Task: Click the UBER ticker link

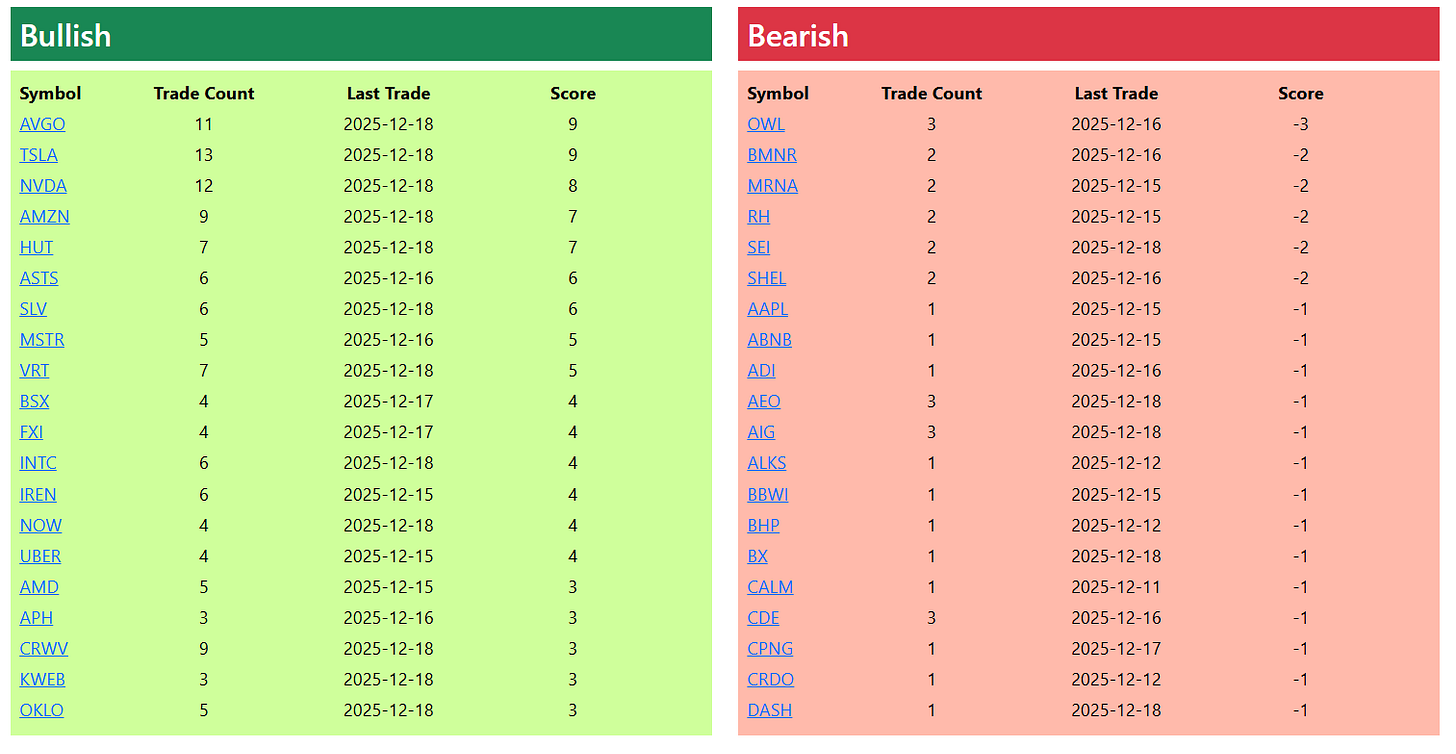Action: point(41,557)
